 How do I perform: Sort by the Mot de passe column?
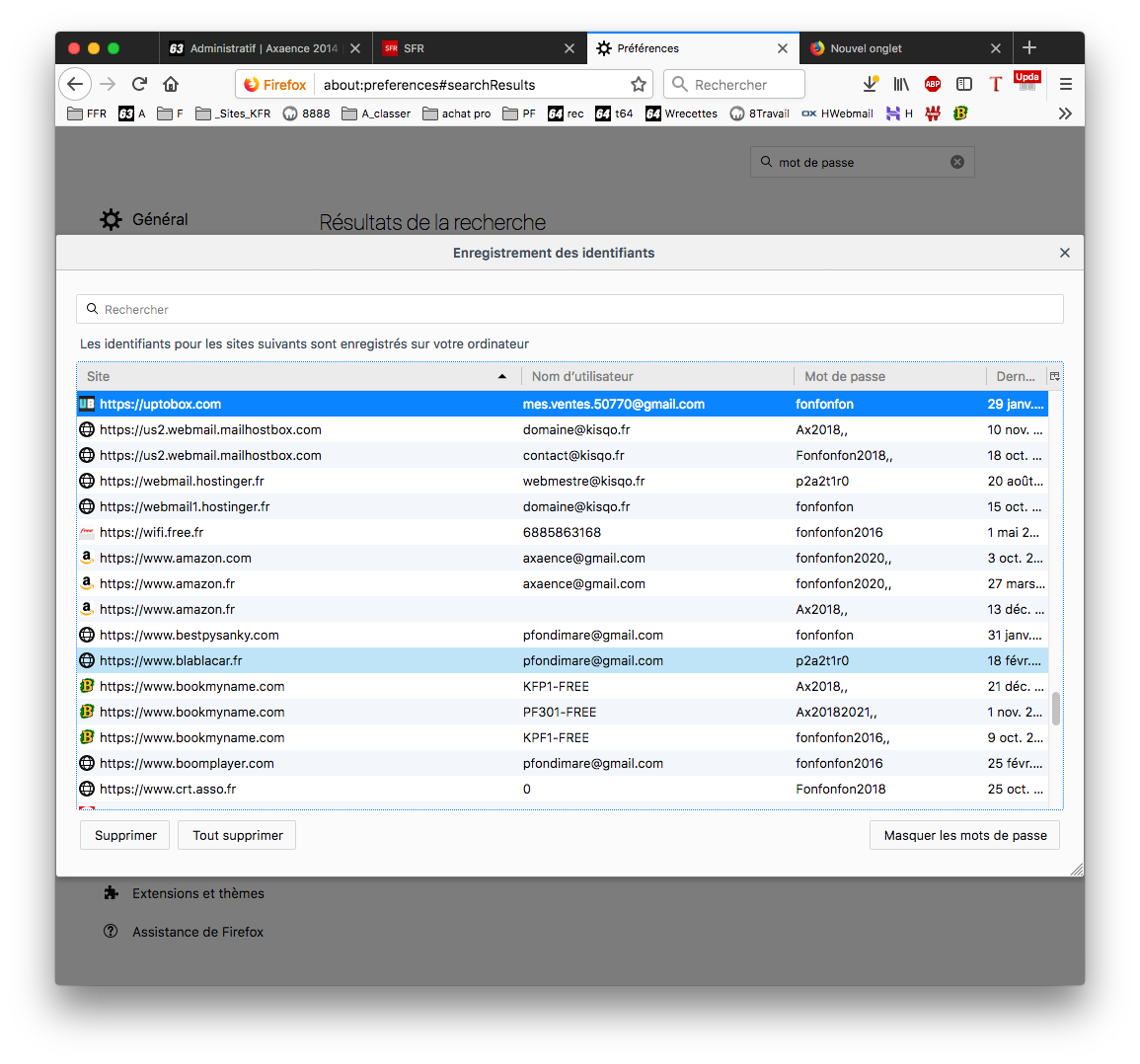[890, 376]
